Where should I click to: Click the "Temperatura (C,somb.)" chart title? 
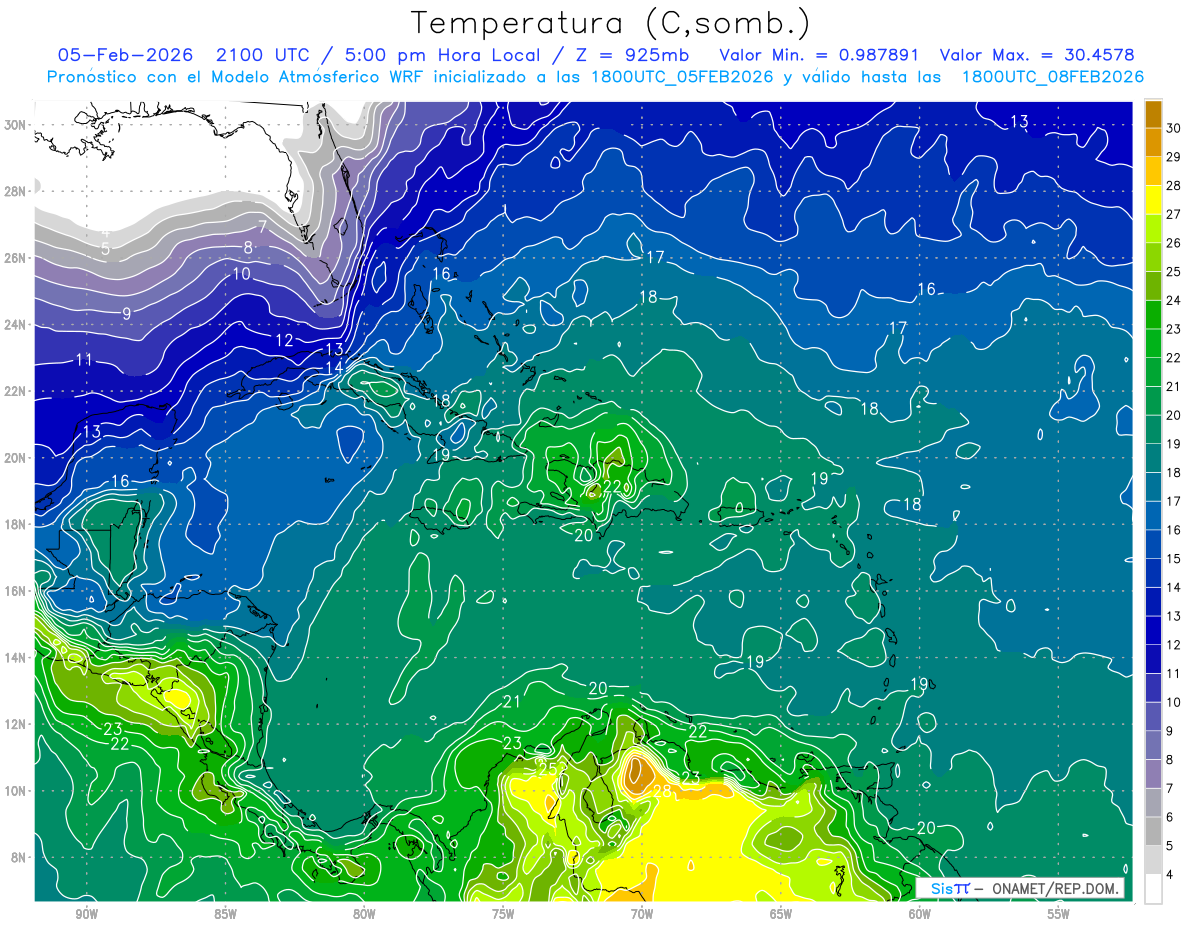click(610, 23)
